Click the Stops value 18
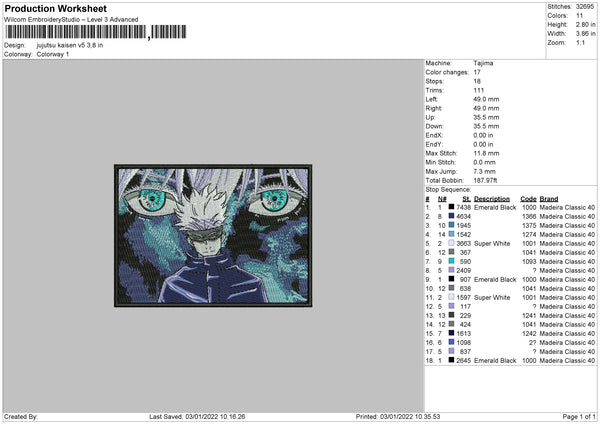600x424 pixels. point(477,81)
